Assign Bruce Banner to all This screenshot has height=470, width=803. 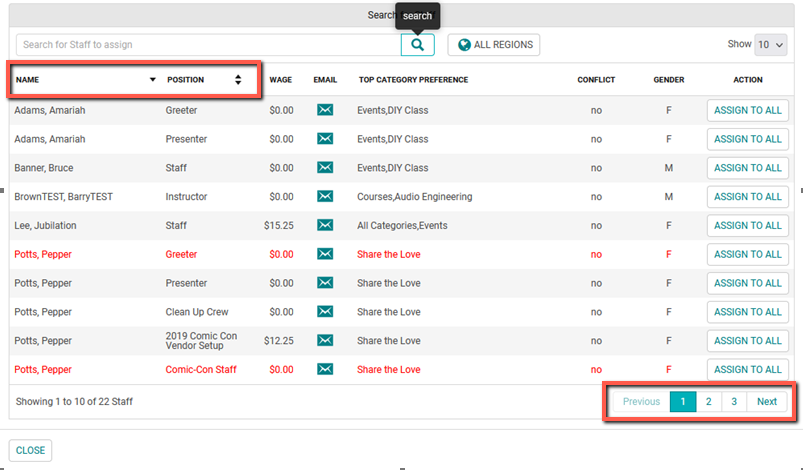(x=747, y=168)
